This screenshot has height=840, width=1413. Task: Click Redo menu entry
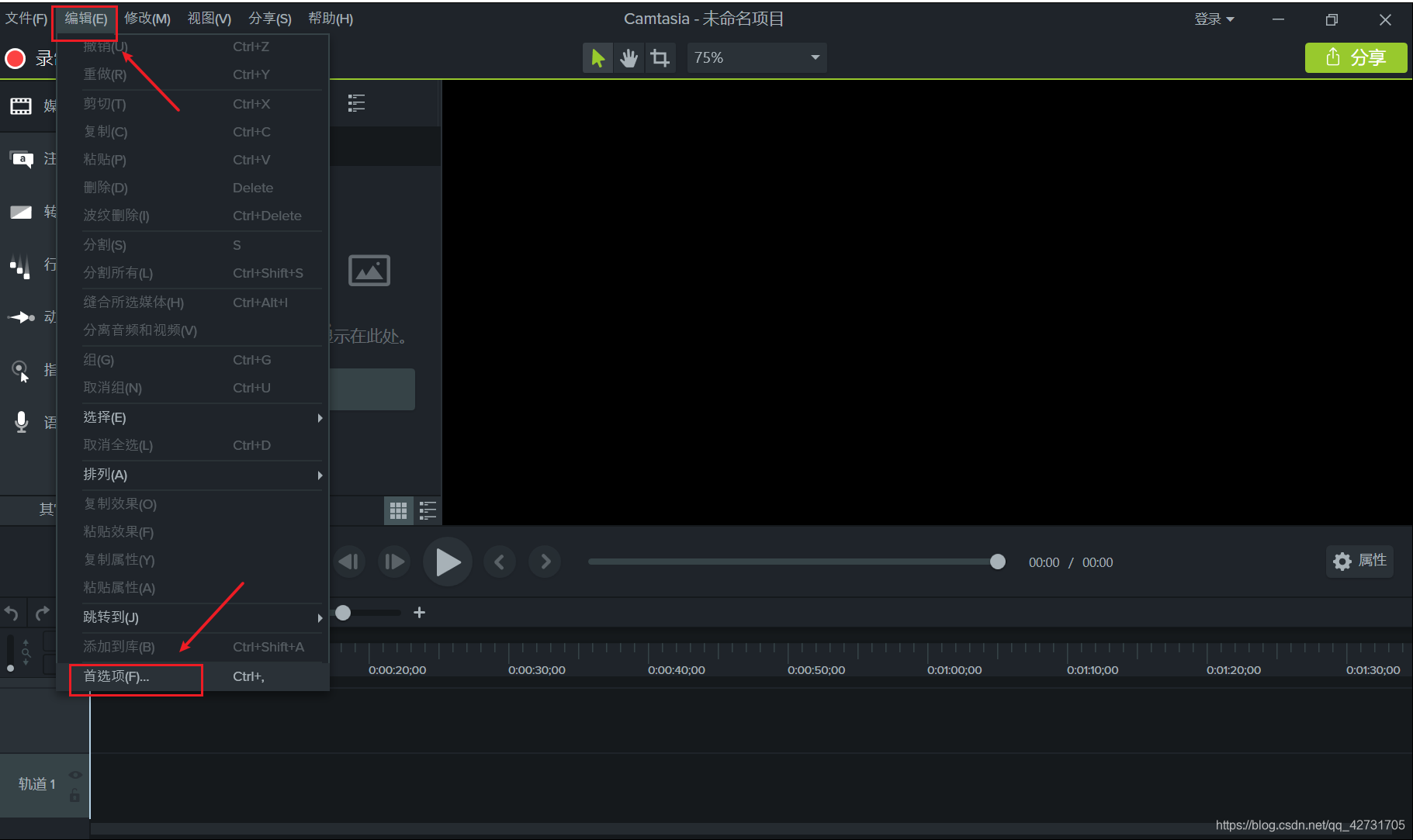[x=193, y=74]
